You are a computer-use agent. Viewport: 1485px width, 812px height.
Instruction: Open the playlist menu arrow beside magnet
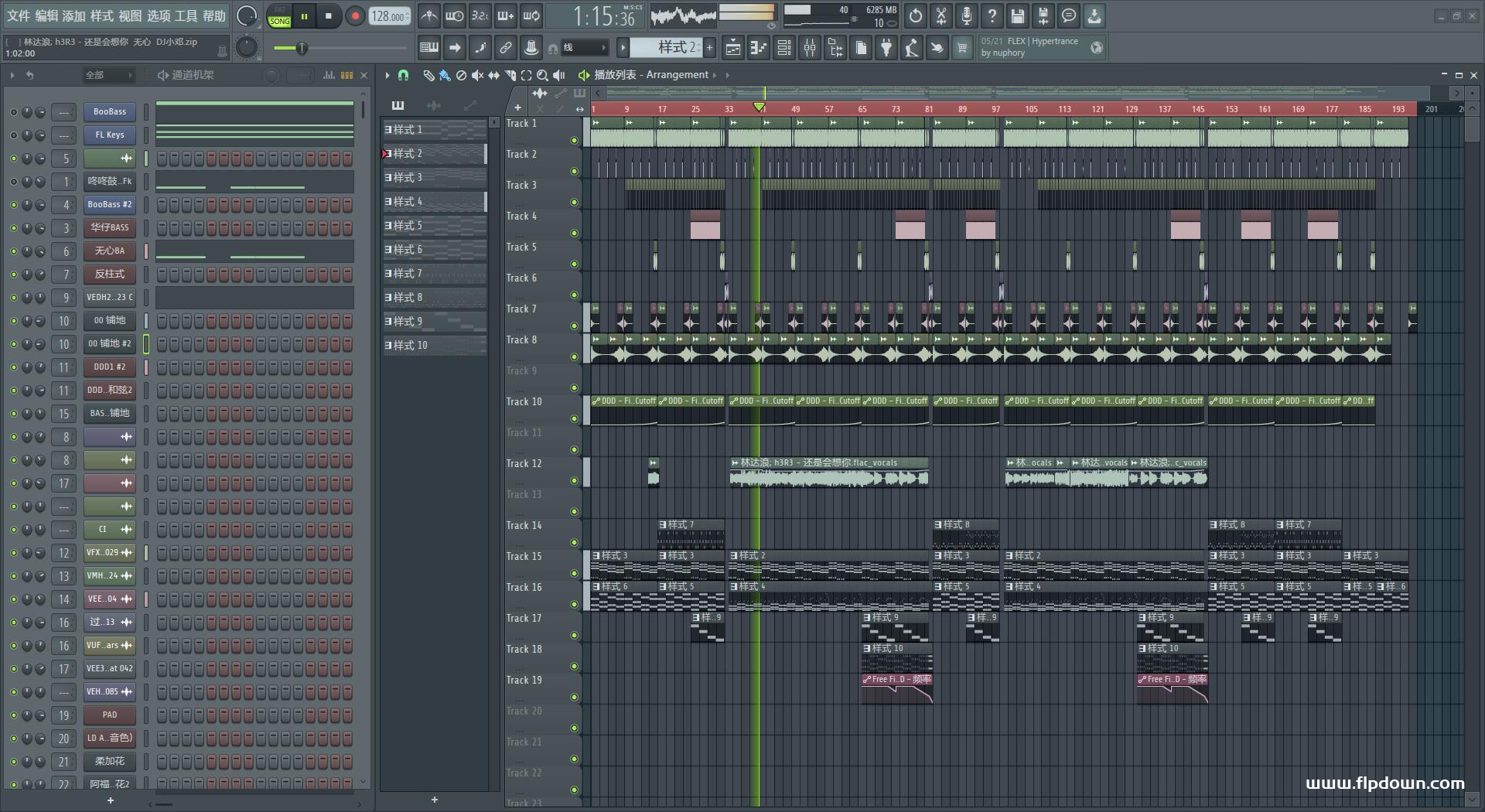[x=387, y=75]
